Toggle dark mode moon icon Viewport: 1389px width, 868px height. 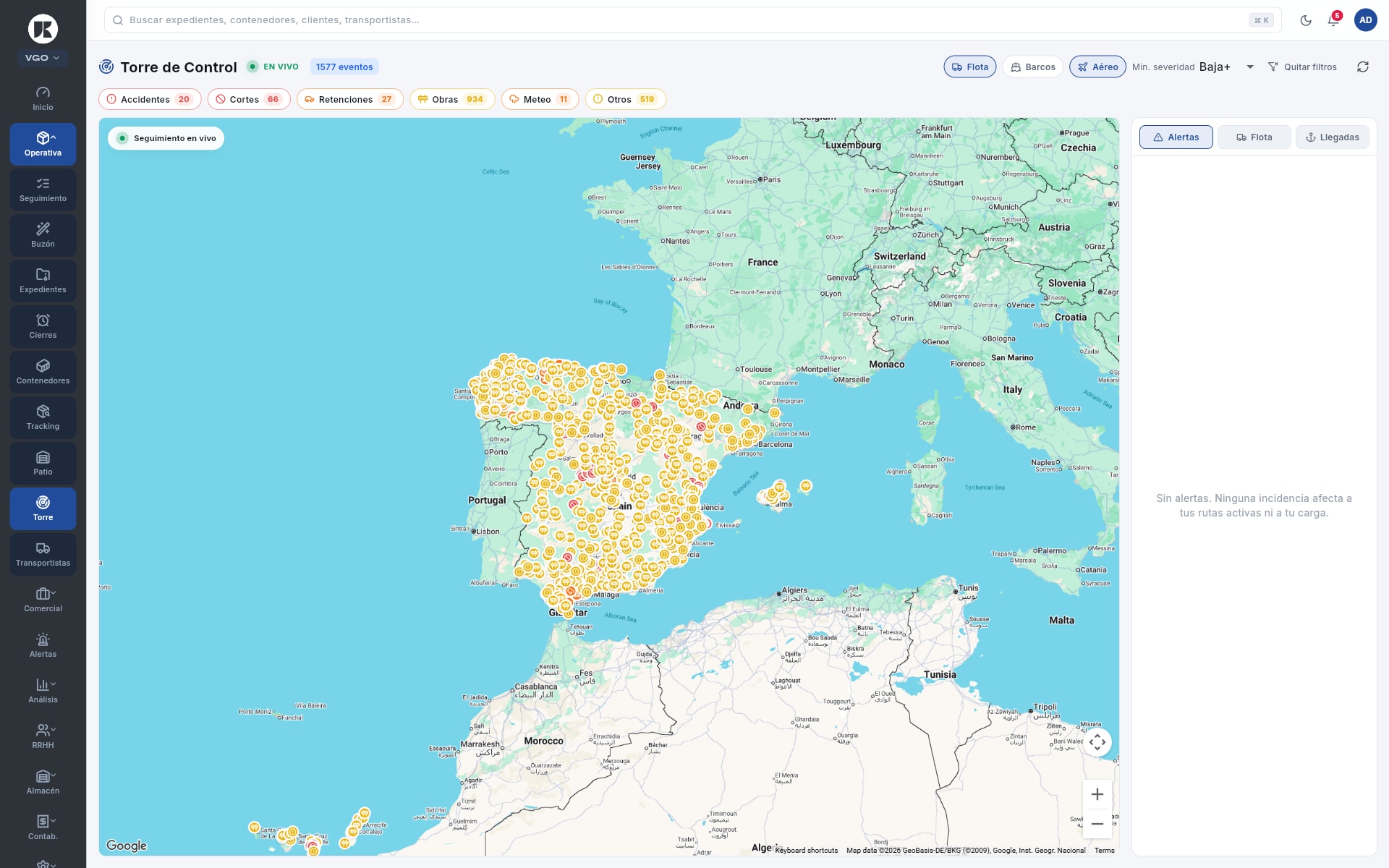pyautogui.click(x=1306, y=20)
